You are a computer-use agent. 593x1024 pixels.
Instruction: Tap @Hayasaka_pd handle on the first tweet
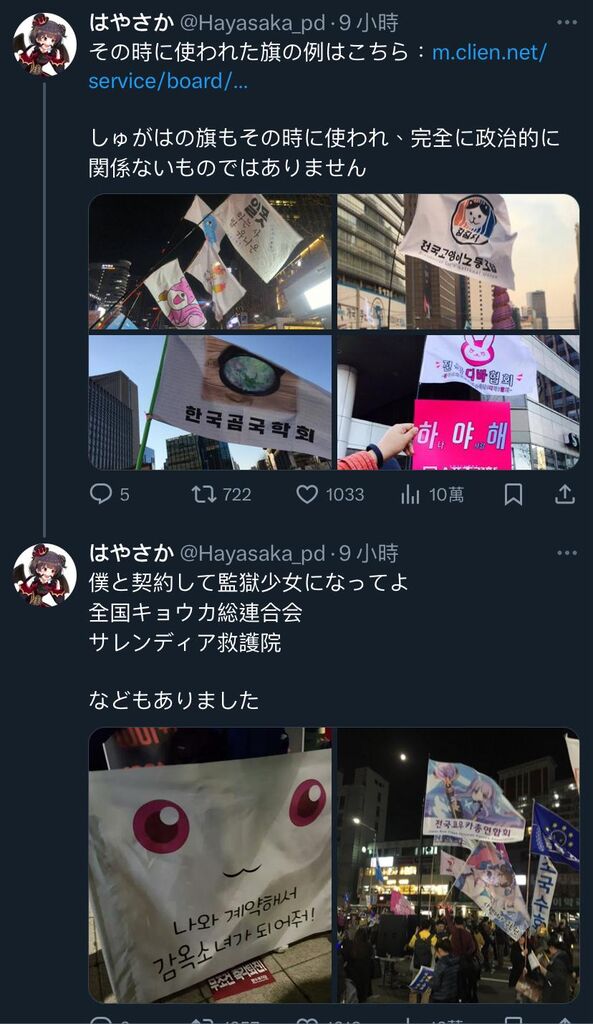252,24
